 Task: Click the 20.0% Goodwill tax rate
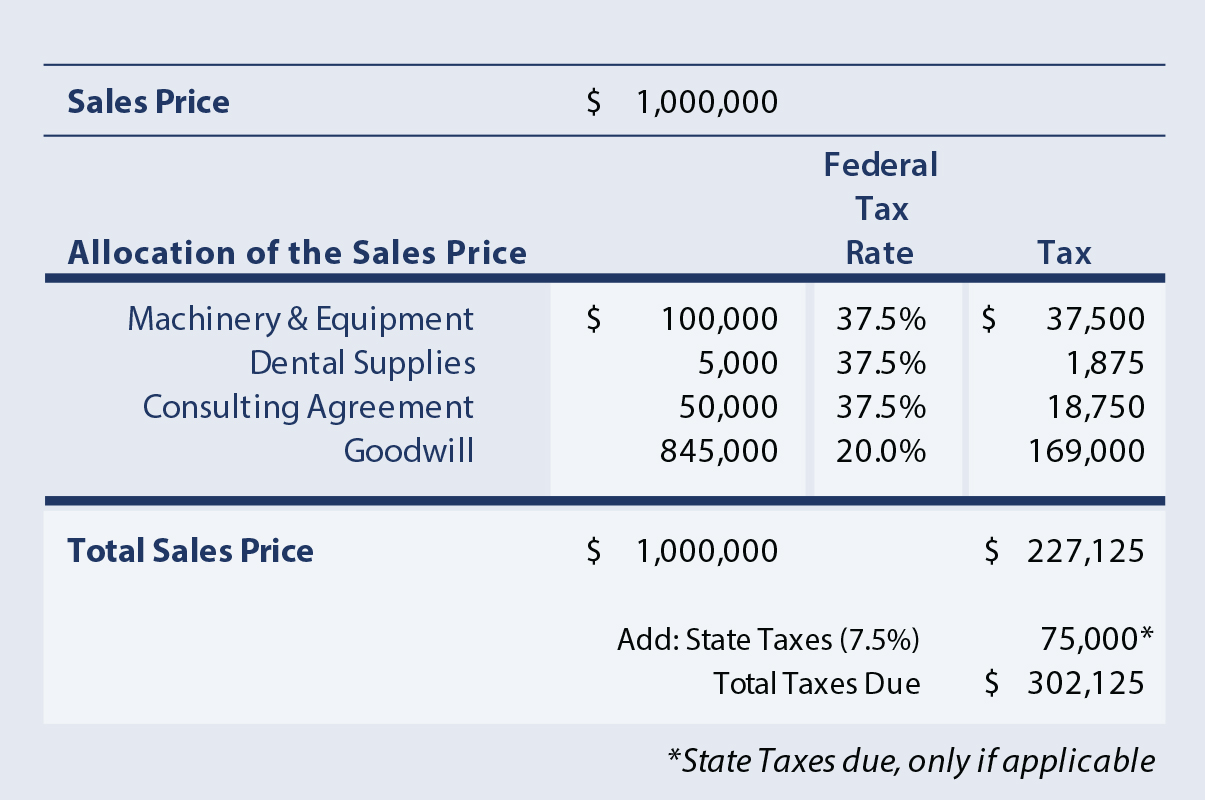click(x=880, y=451)
